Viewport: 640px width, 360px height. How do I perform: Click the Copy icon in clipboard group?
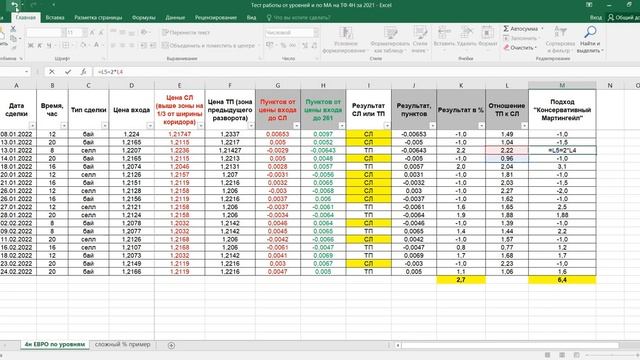tap(13, 38)
